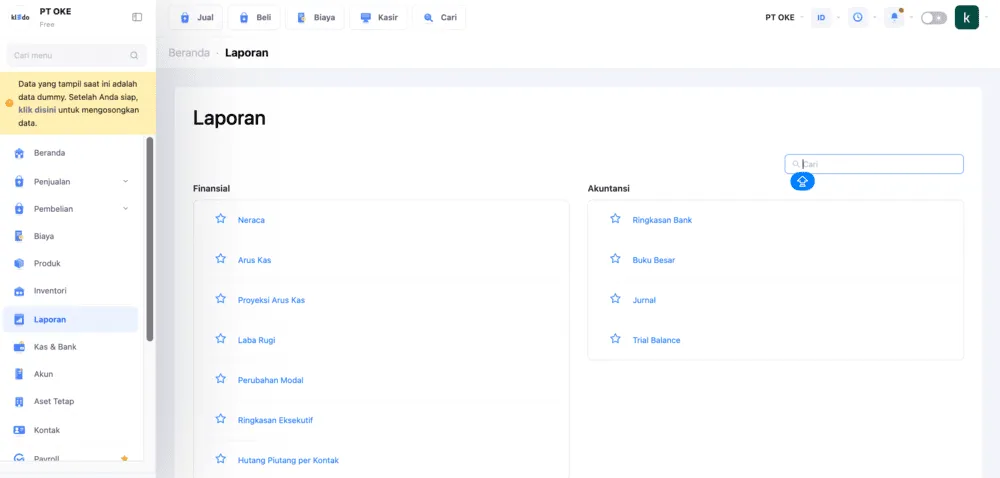Star Hutang Piutang per Kontak
Screen dimensions: 1000x478
click(x=221, y=458)
